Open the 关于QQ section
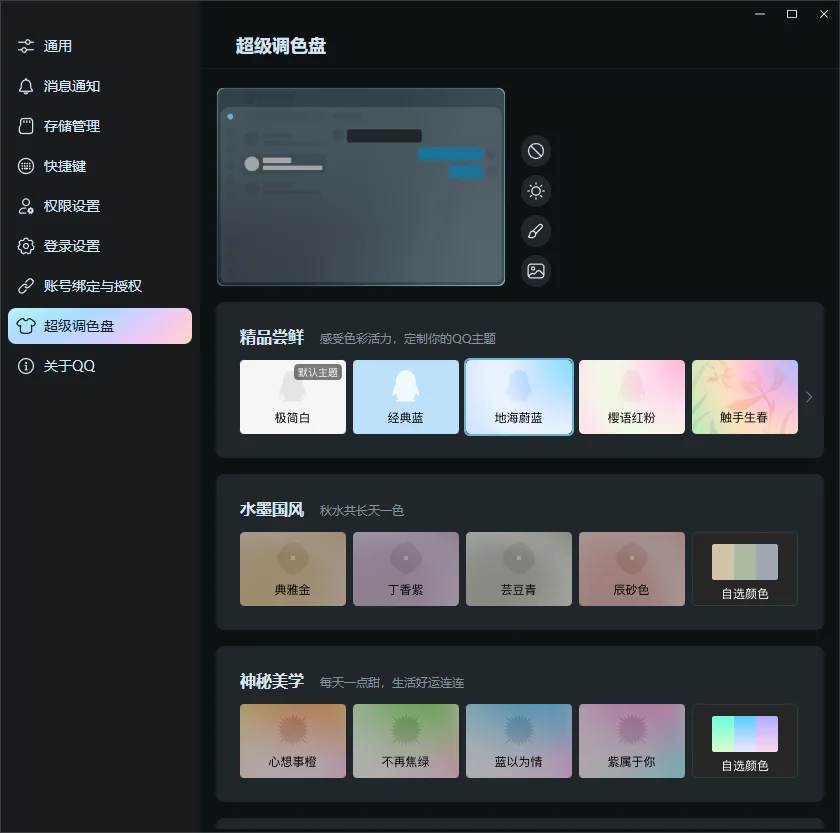This screenshot has height=833, width=840. [x=100, y=366]
